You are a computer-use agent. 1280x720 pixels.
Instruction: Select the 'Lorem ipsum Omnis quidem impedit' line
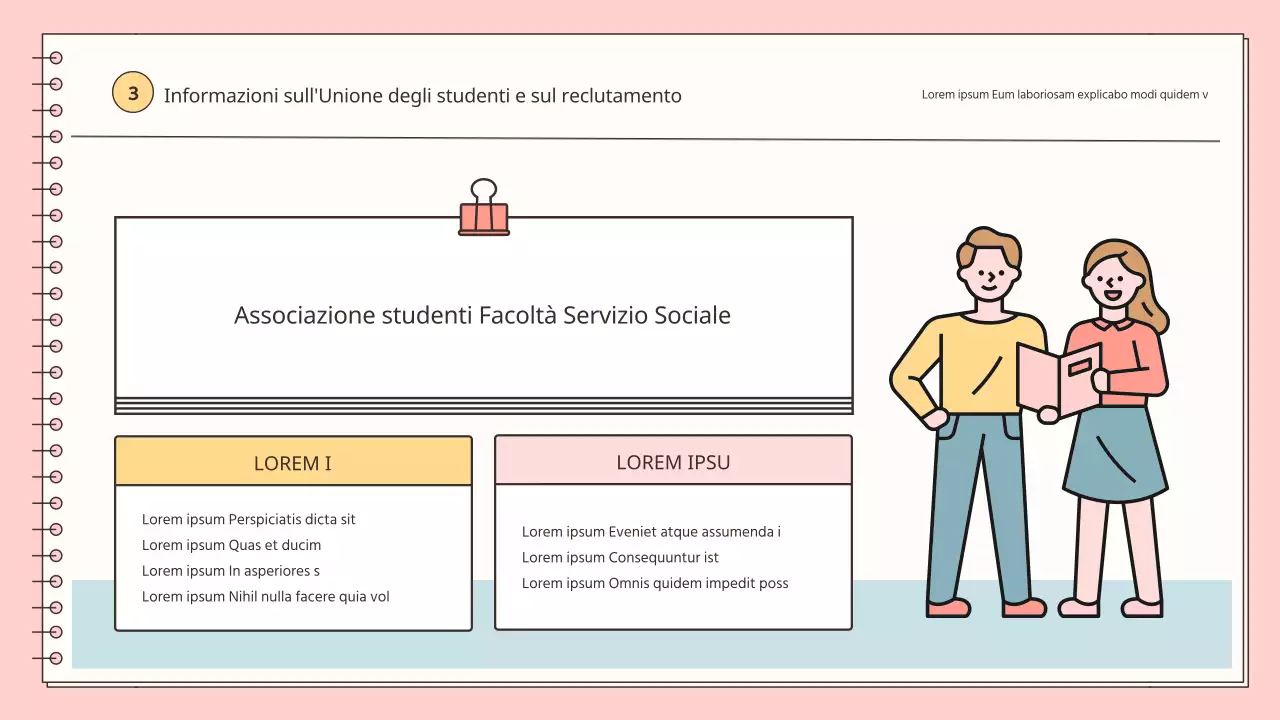655,584
